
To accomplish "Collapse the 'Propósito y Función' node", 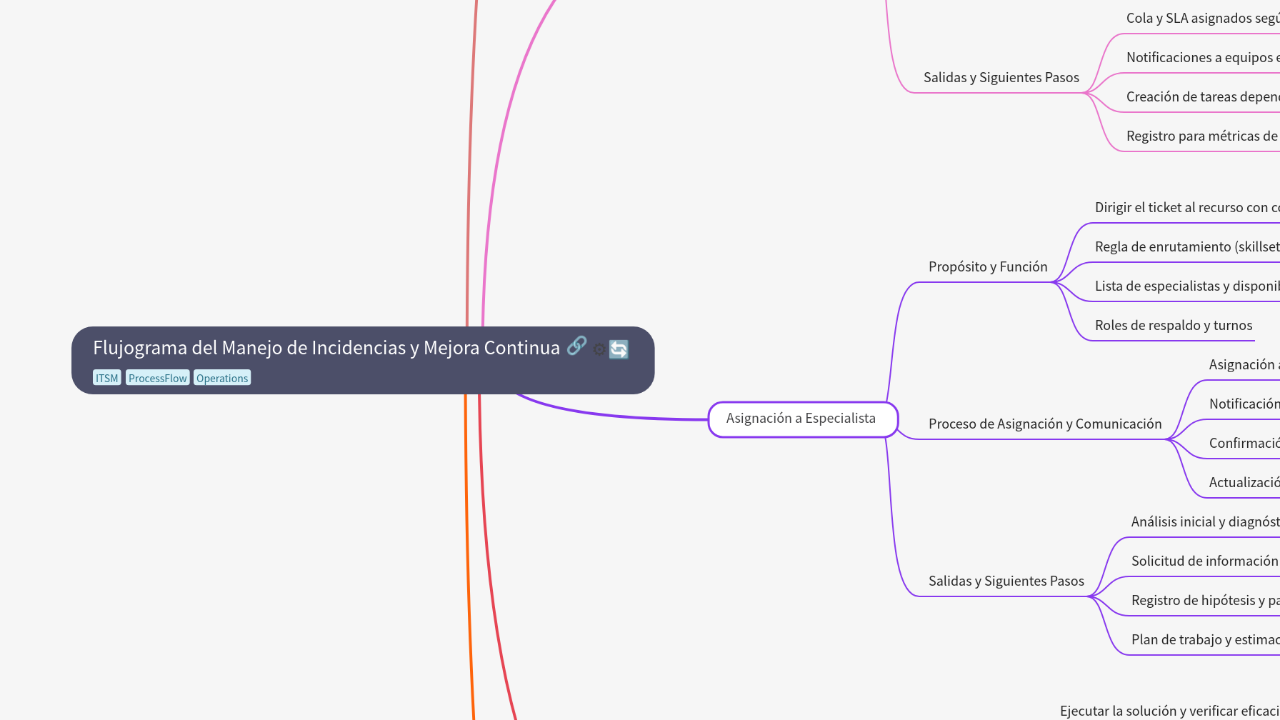I will [987, 266].
